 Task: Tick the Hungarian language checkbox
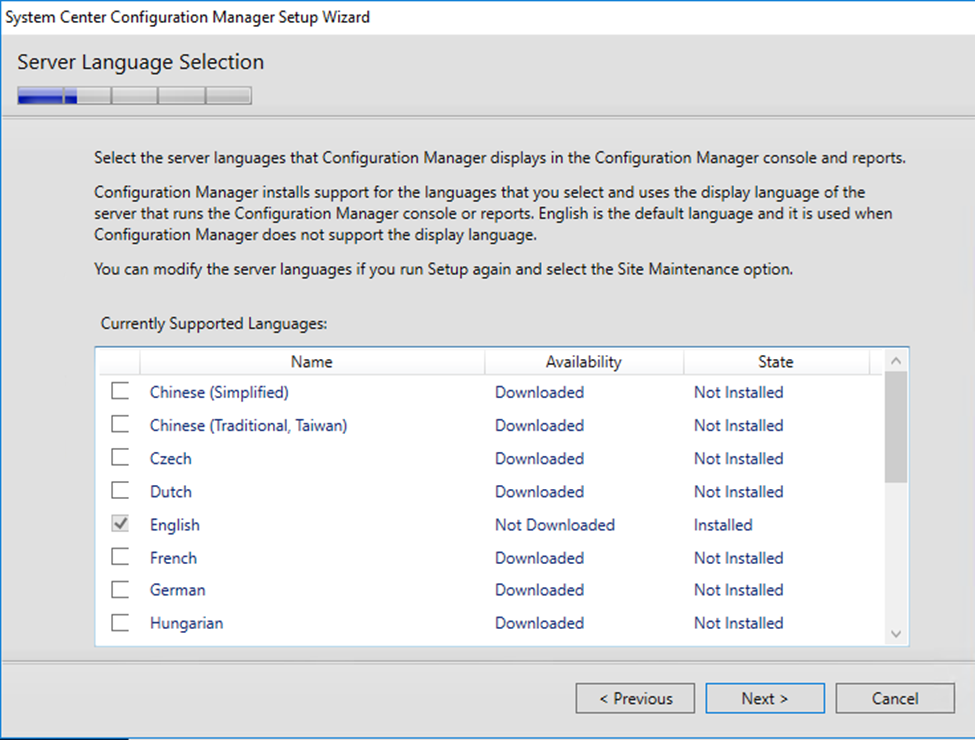[x=120, y=623]
